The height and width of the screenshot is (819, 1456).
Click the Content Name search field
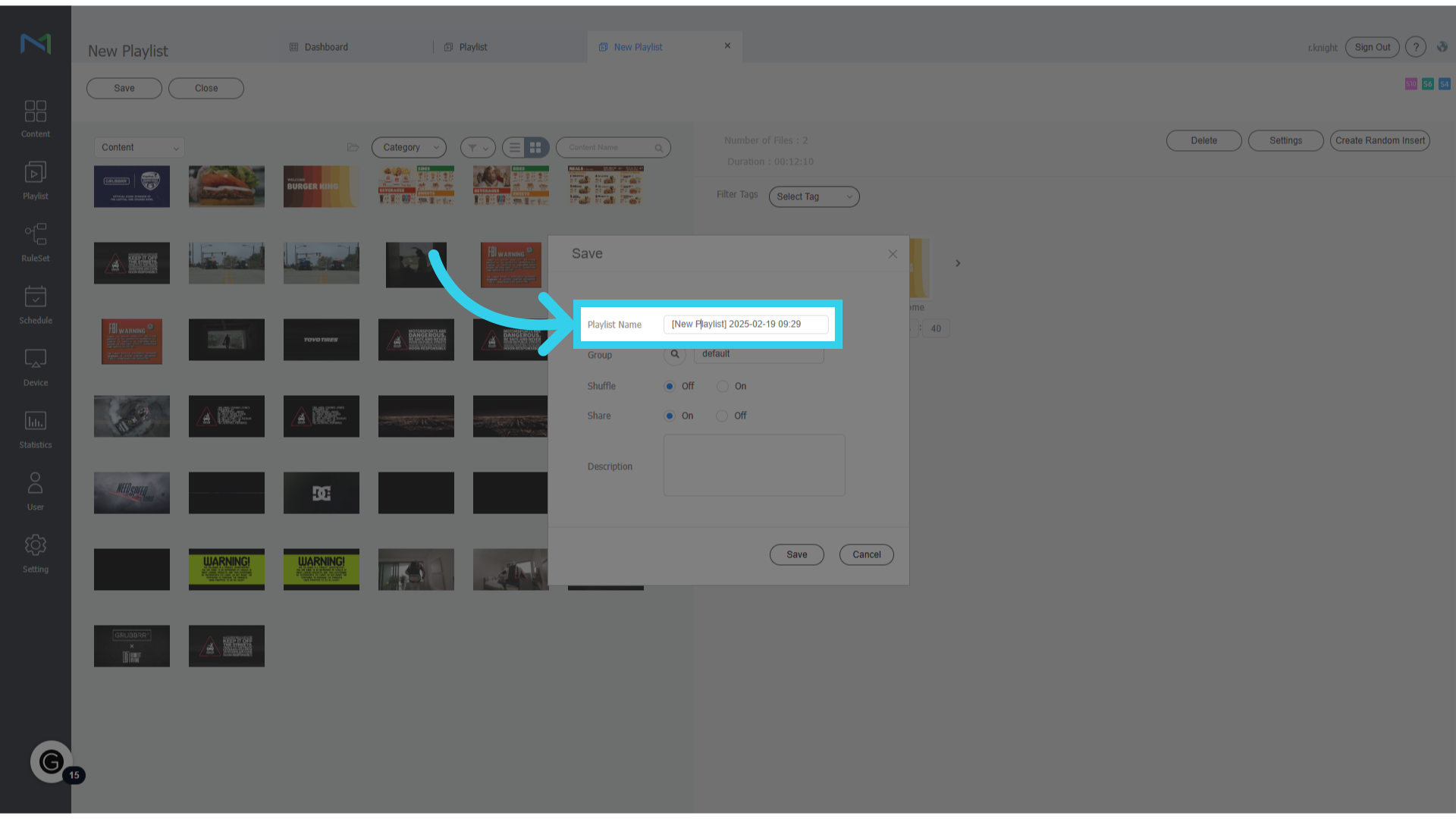pos(613,148)
